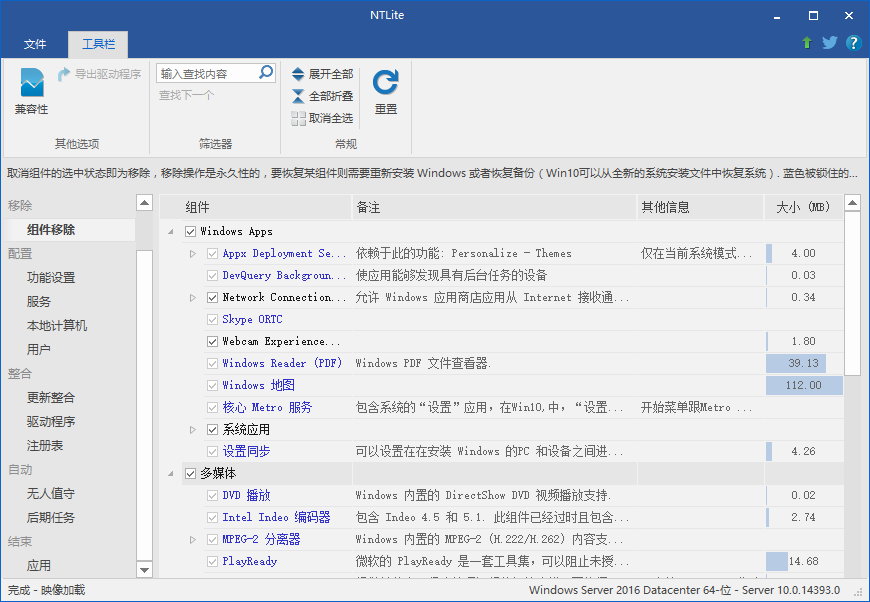Click the 取消全选 deselect all icon
The width and height of the screenshot is (870, 602).
298,118
